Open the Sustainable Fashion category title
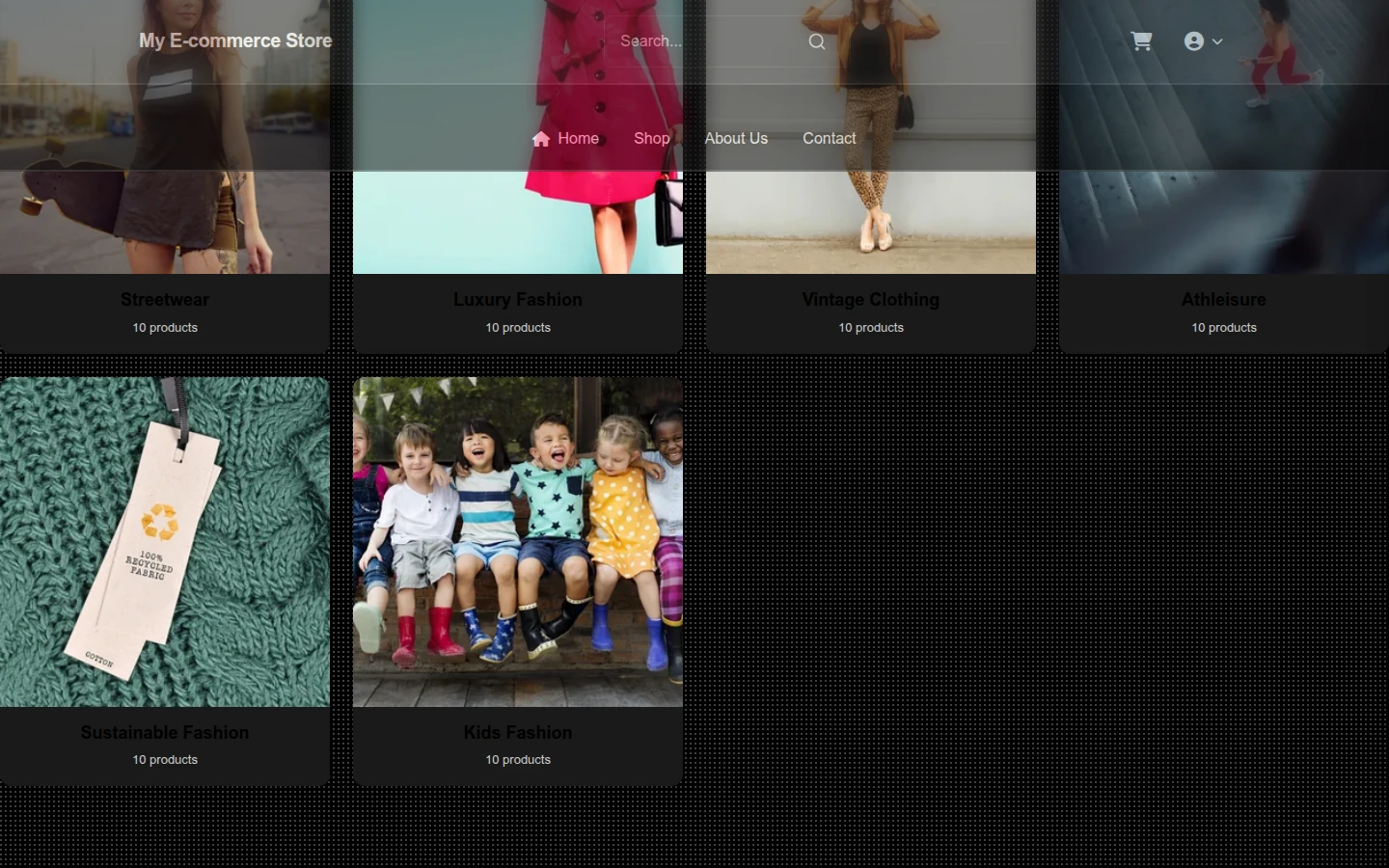The image size is (1389, 868). 165,732
